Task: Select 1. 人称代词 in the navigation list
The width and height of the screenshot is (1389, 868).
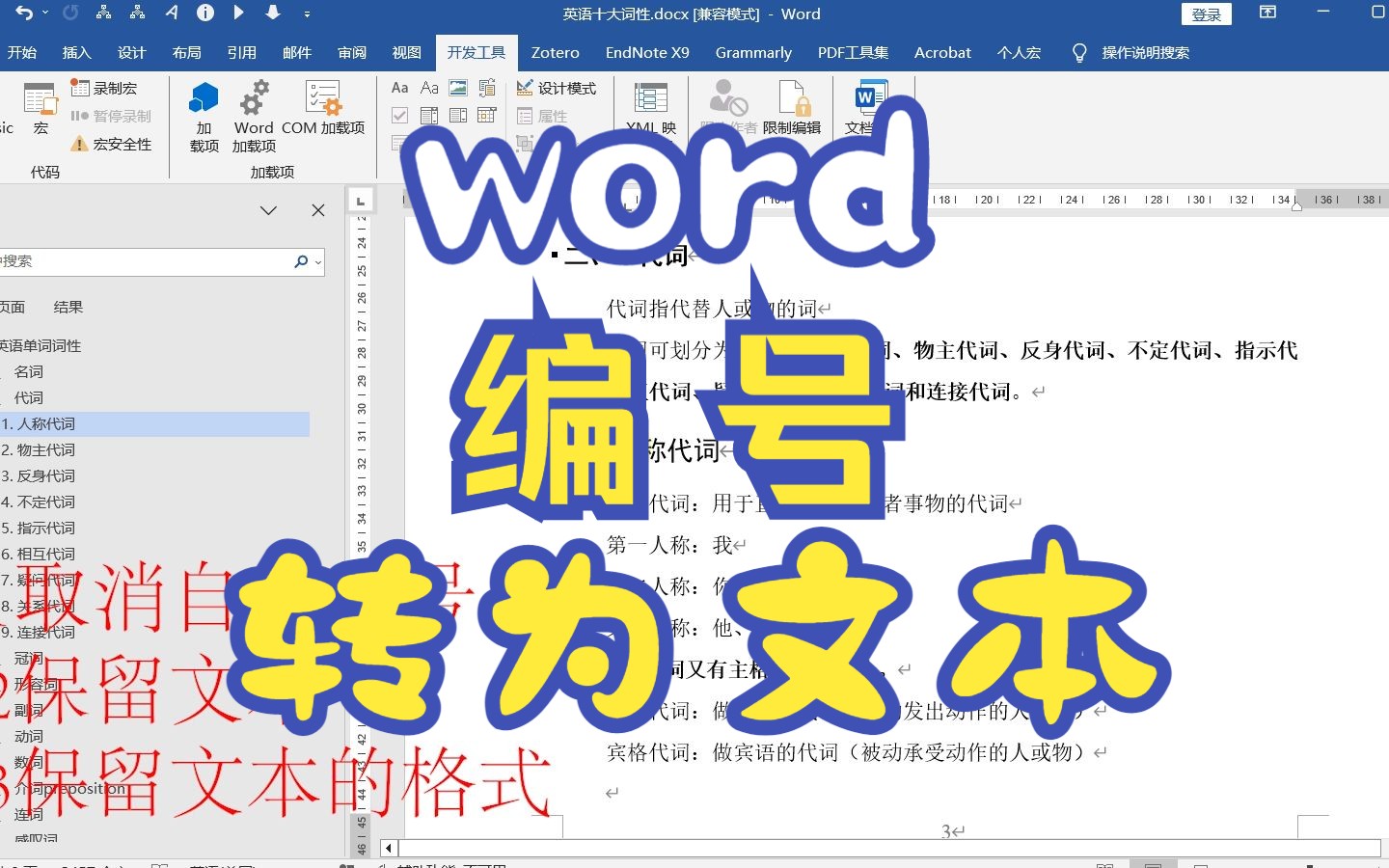Action: pos(43,423)
